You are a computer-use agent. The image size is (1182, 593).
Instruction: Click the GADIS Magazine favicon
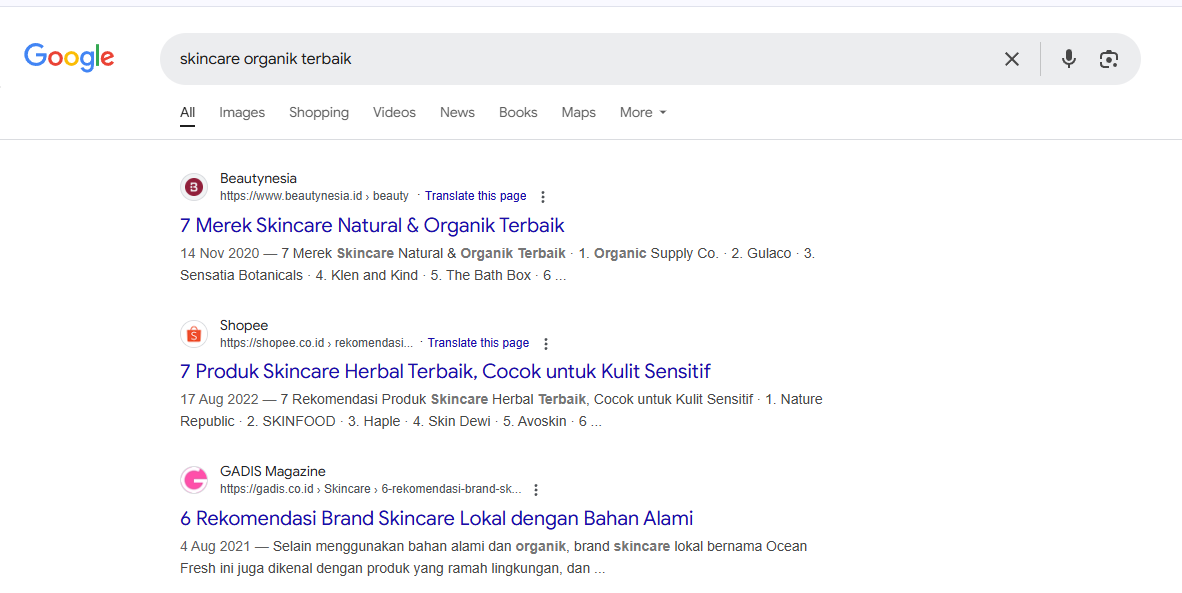[194, 480]
